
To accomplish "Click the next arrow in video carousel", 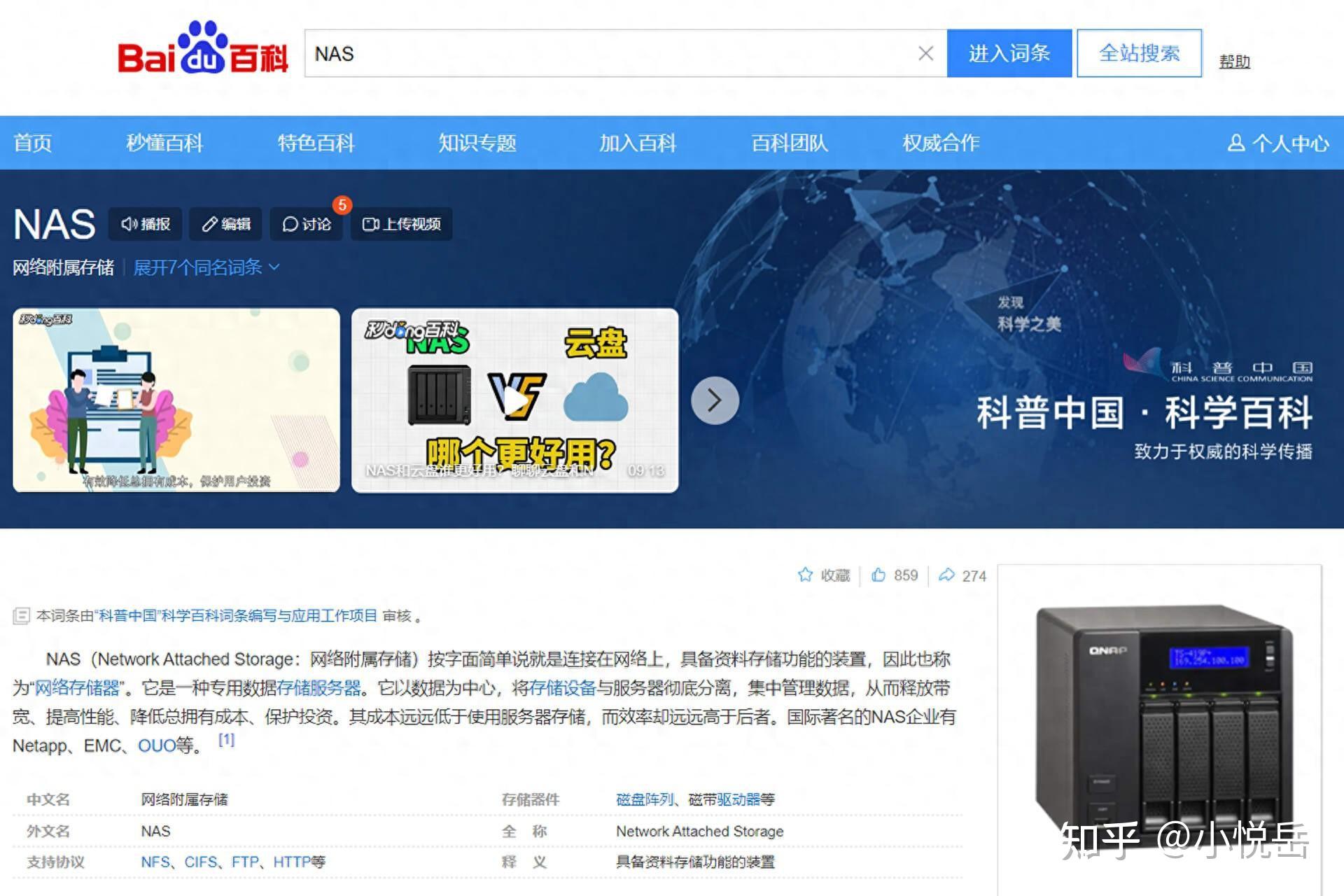I will click(x=715, y=400).
